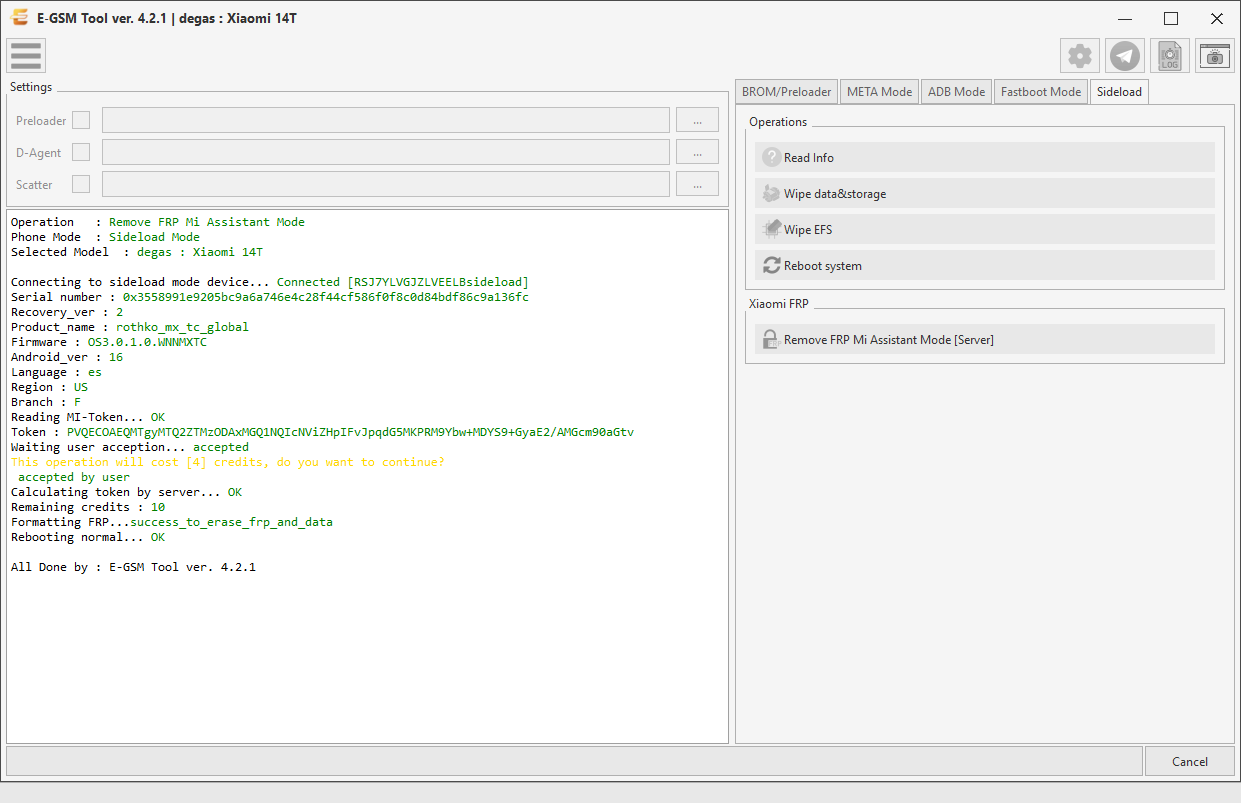Click the Wipe EFS chip icon

point(771,229)
